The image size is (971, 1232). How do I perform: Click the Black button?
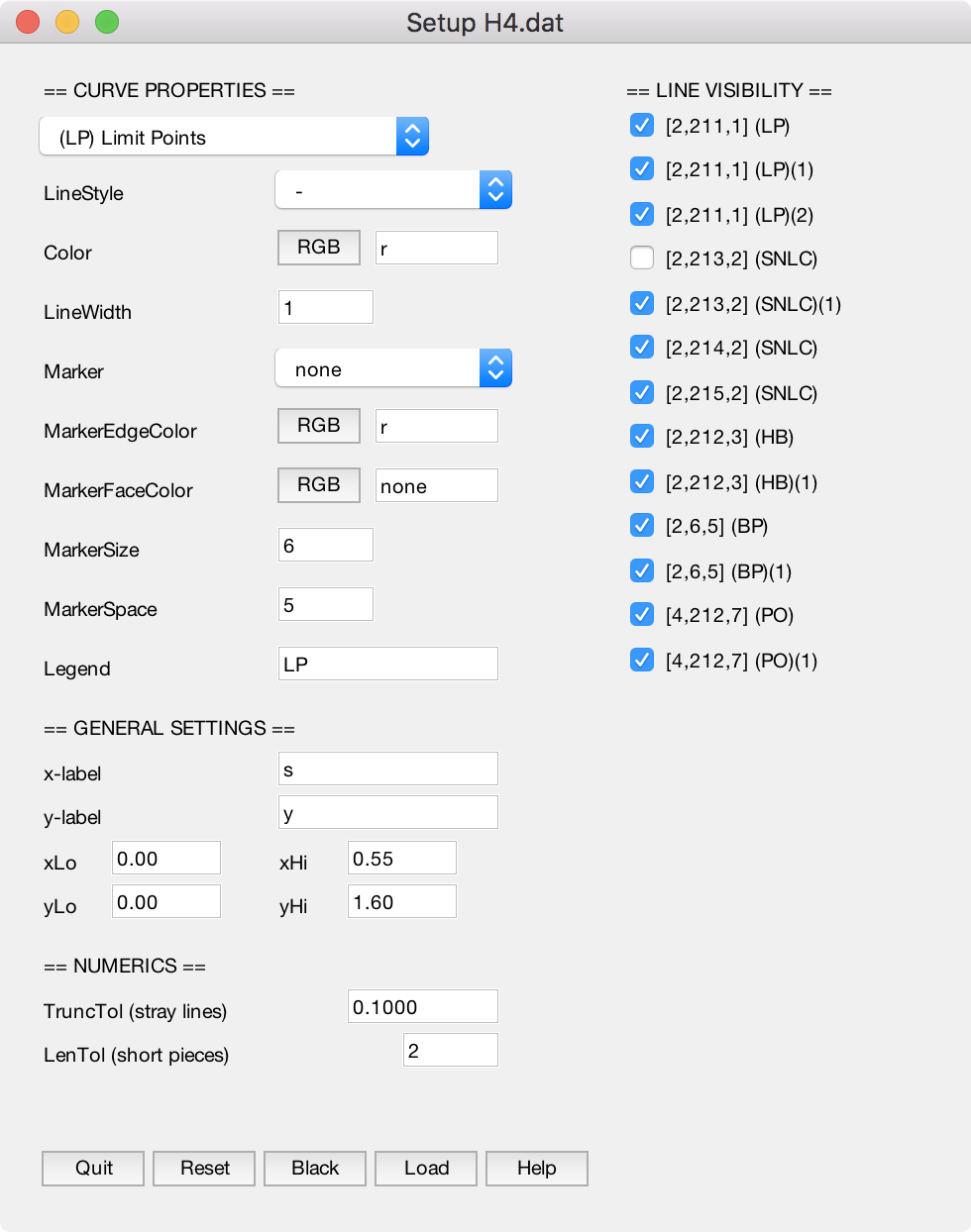pos(315,1169)
